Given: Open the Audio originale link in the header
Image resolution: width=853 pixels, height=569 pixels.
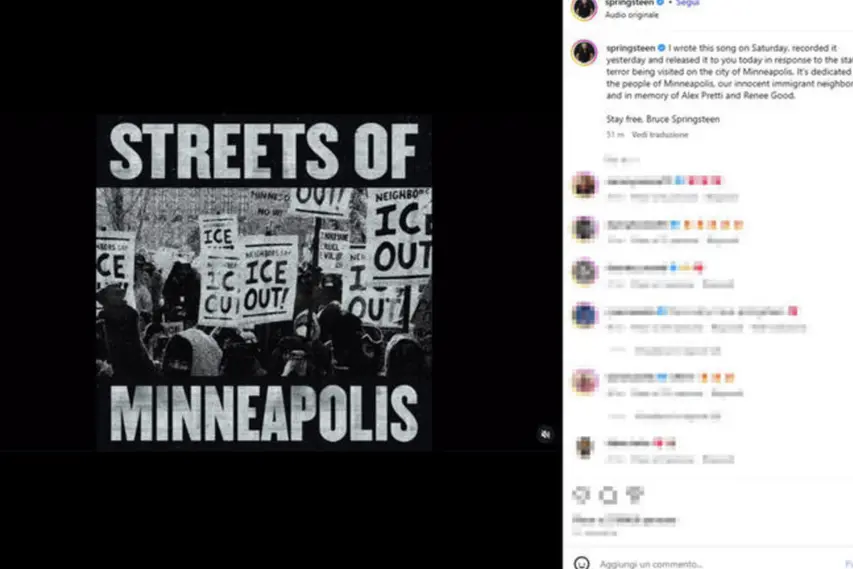Looking at the screenshot, I should point(632,15).
